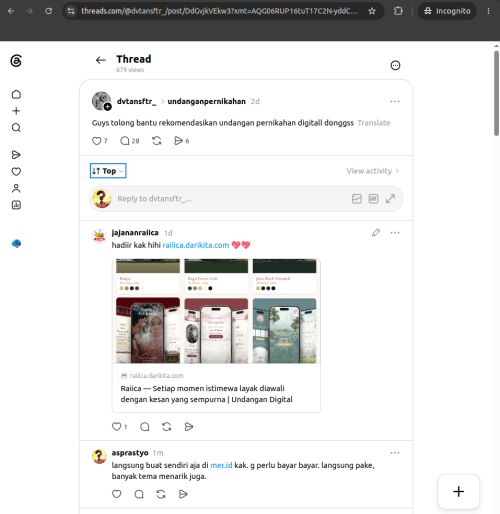Open View activity link
500x514 pixels.
pyautogui.click(x=373, y=171)
